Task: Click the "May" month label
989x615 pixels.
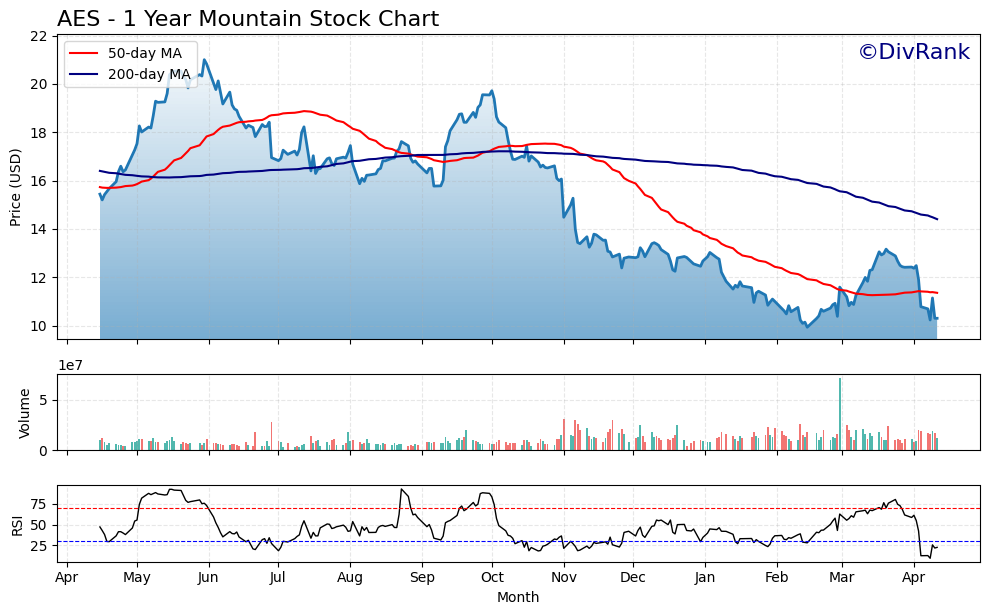Action: click(x=137, y=578)
